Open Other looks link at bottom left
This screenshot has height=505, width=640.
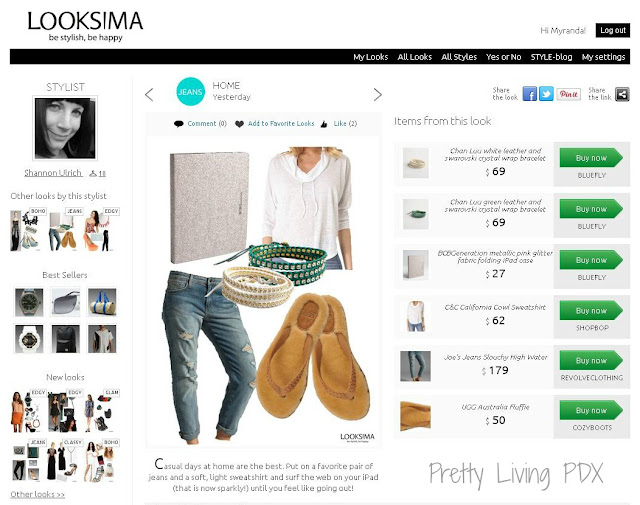[38, 494]
